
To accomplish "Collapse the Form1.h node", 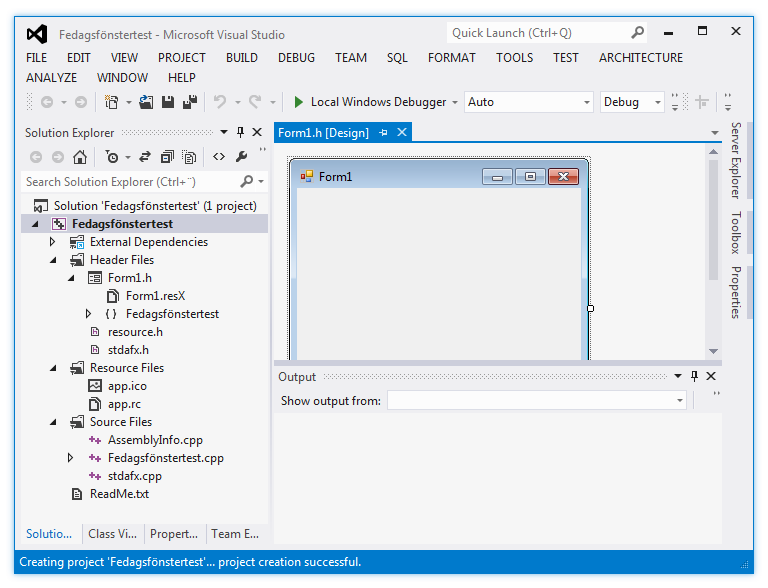I will pyautogui.click(x=72, y=278).
